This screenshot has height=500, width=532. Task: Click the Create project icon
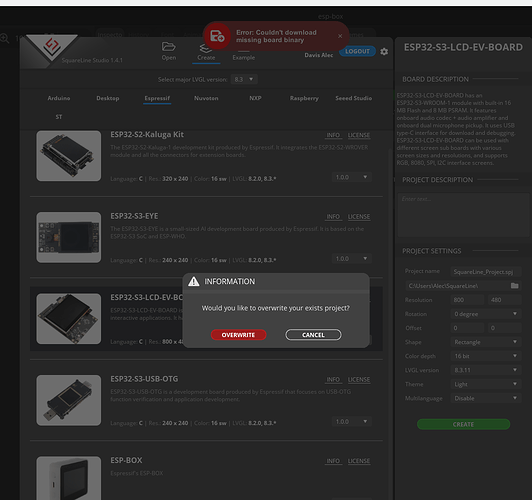(206, 48)
